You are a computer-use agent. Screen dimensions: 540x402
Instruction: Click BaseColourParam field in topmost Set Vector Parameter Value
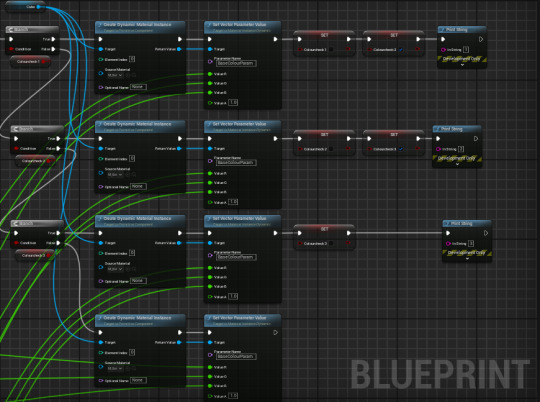pos(236,63)
